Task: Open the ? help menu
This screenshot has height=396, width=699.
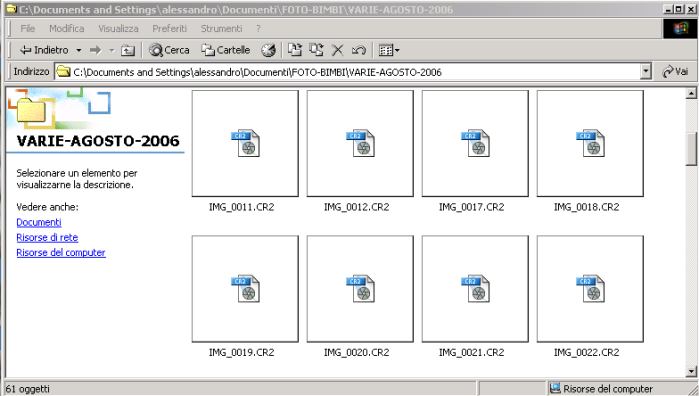Action: (x=258, y=29)
